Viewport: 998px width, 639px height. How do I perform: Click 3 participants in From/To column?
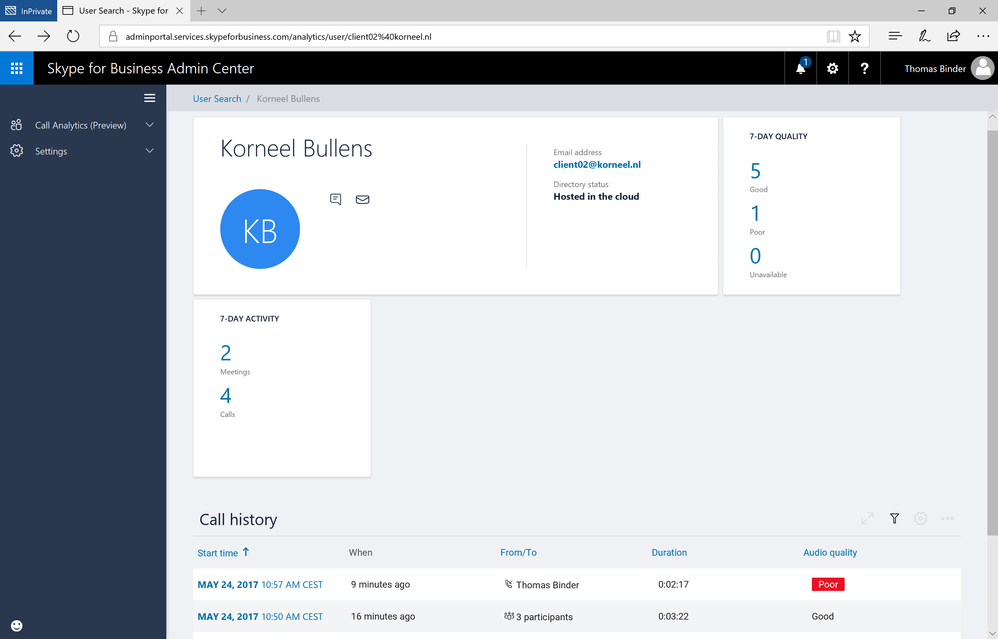click(544, 617)
